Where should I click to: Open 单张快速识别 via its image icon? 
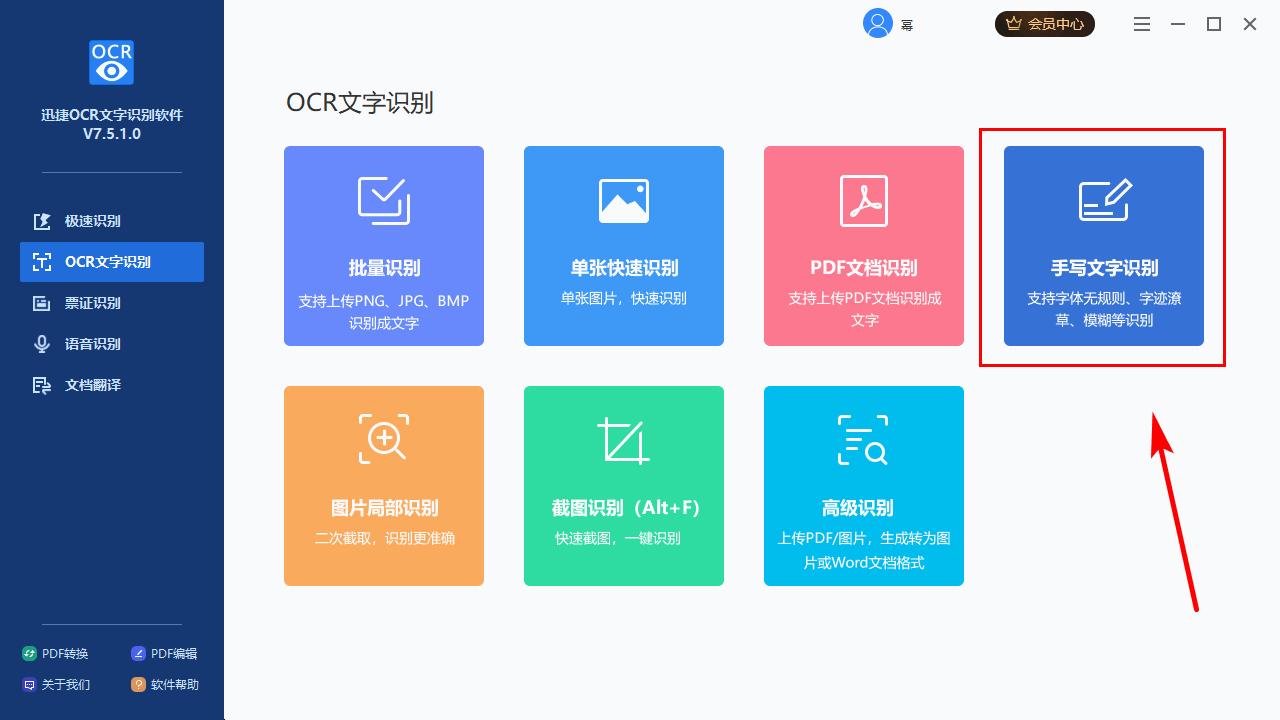[x=623, y=199]
